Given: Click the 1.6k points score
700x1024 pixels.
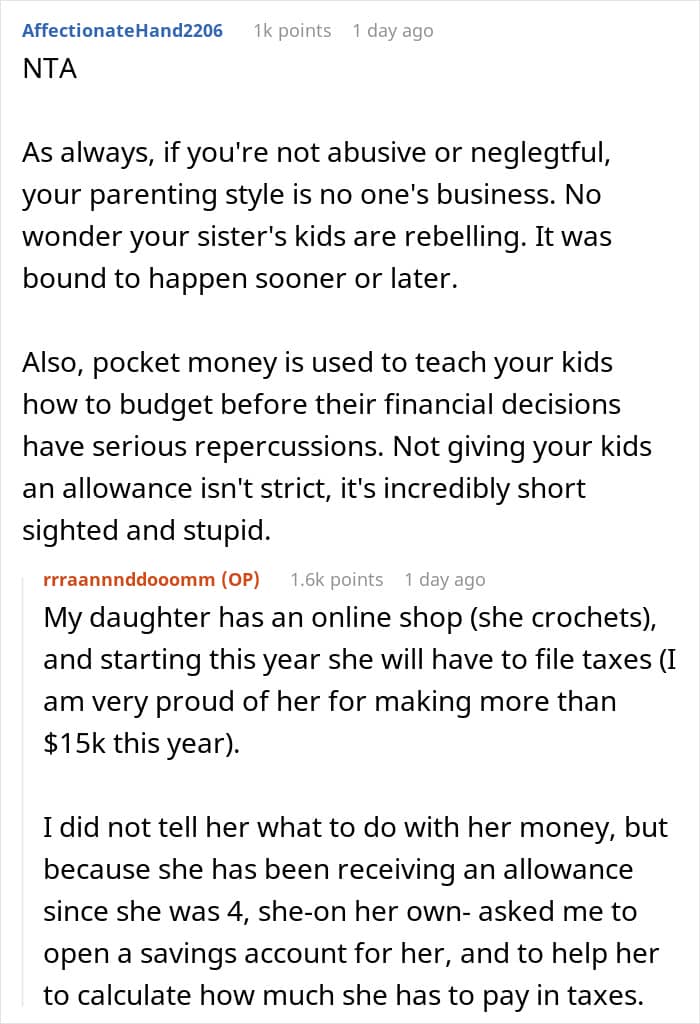Looking at the screenshot, I should tap(337, 580).
